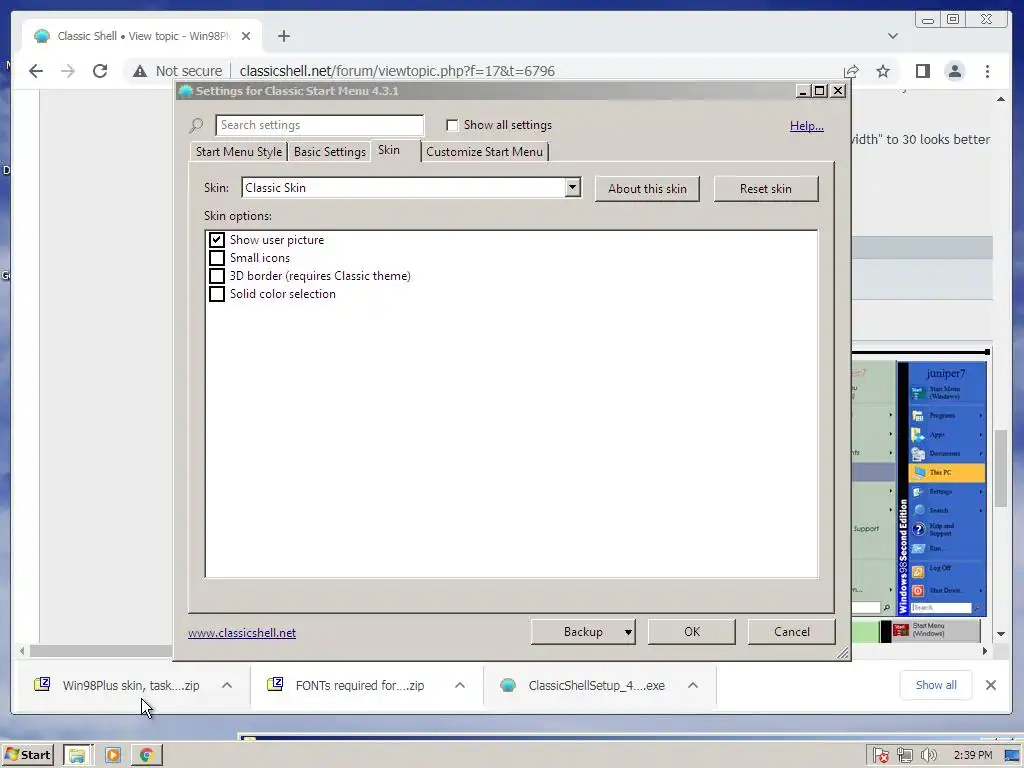Click the Chrome icon on the taskbar
Screen dimensions: 1024x768
147,755
